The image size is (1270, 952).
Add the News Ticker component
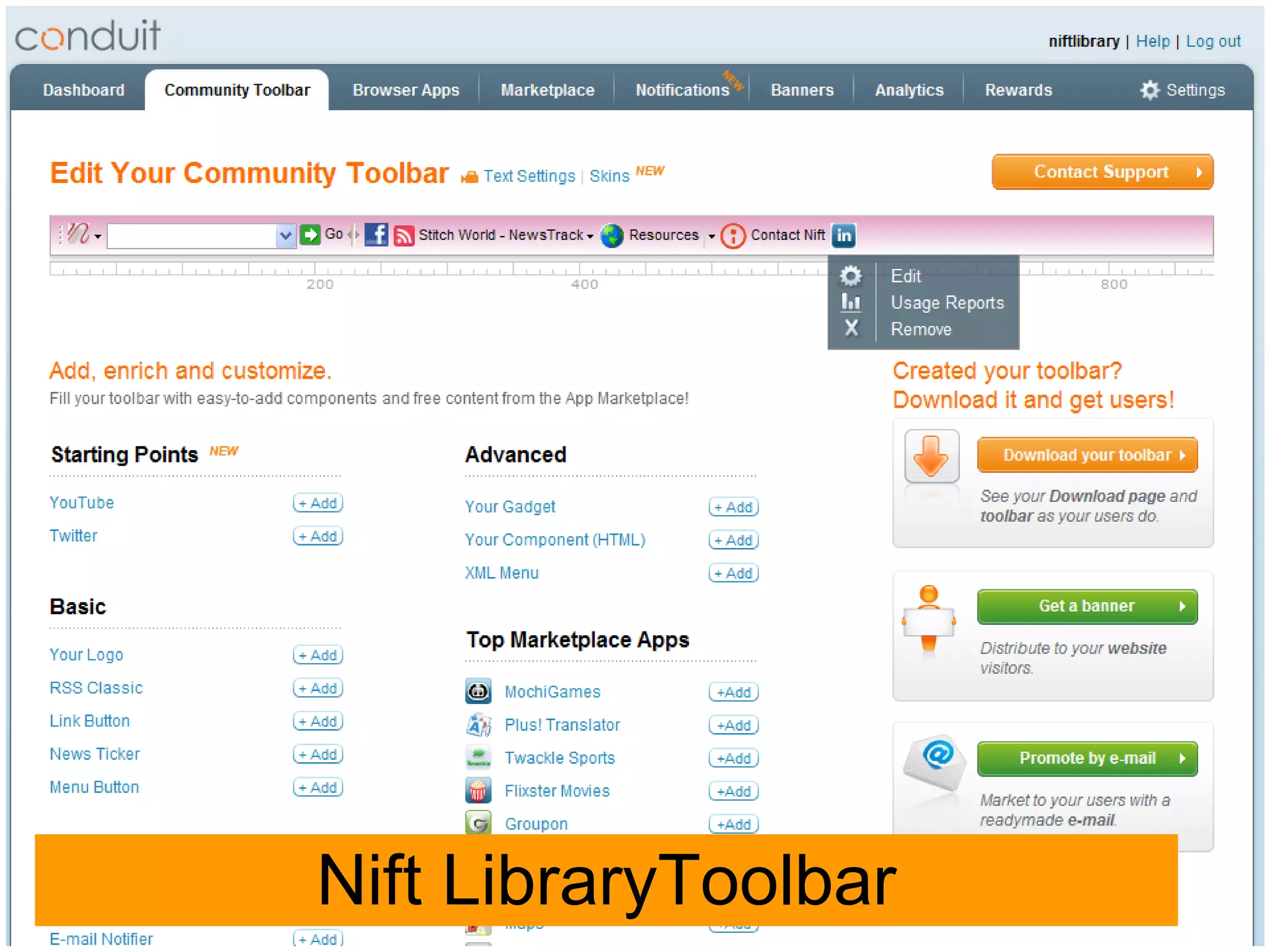click(318, 754)
